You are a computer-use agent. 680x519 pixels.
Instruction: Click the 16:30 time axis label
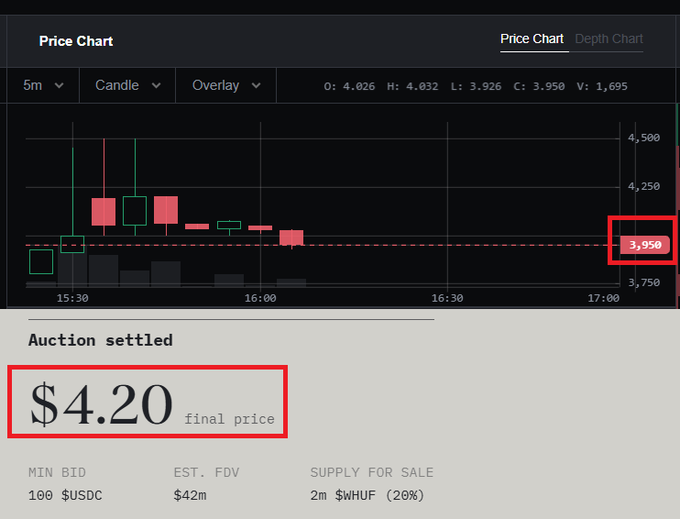tap(447, 298)
